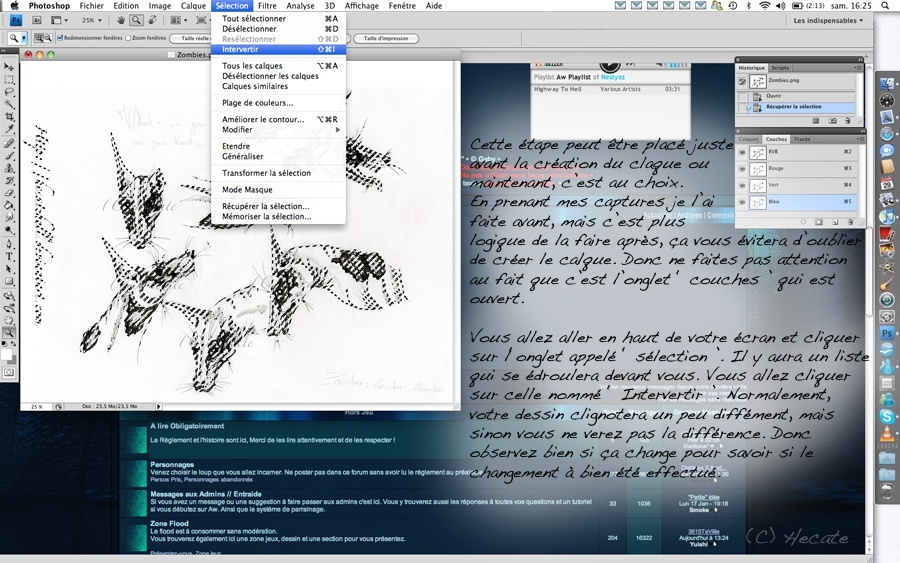Select the Healing Brush tool
900x563 pixels.
(9, 143)
